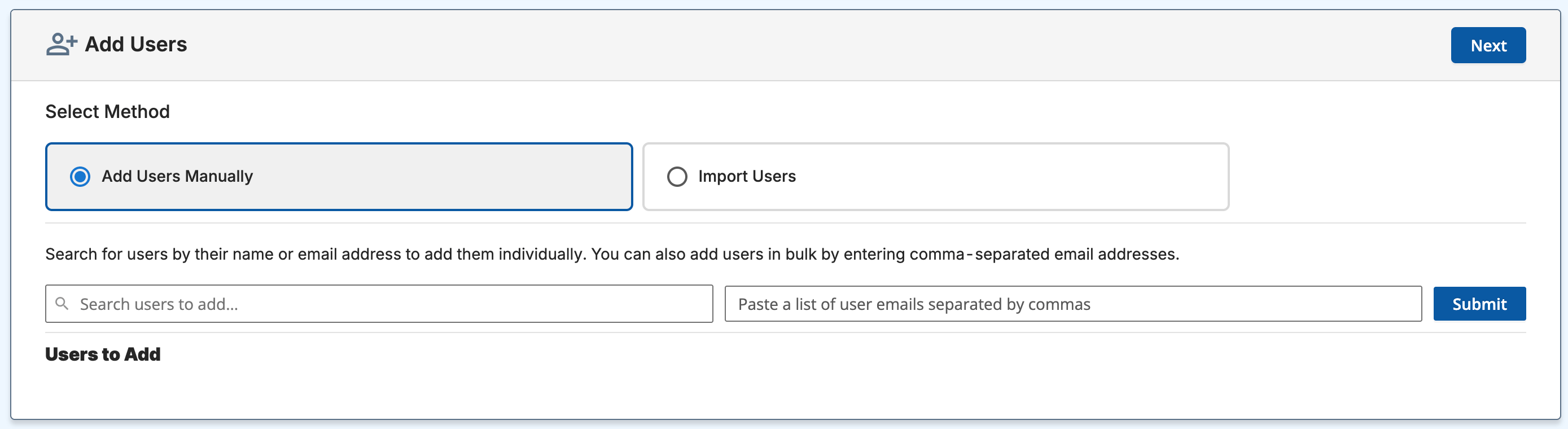Click the Select Method label
The width and height of the screenshot is (1568, 429).
click(108, 111)
